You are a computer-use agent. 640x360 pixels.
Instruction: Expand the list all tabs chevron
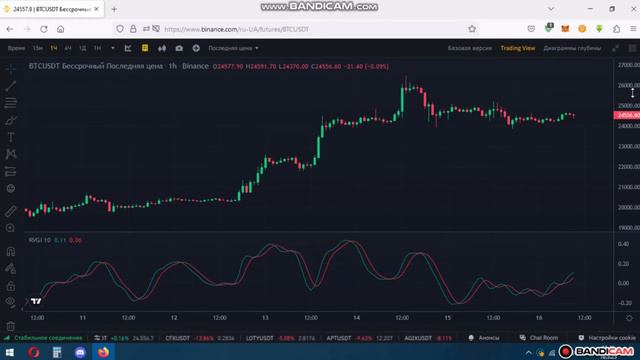click(x=551, y=9)
